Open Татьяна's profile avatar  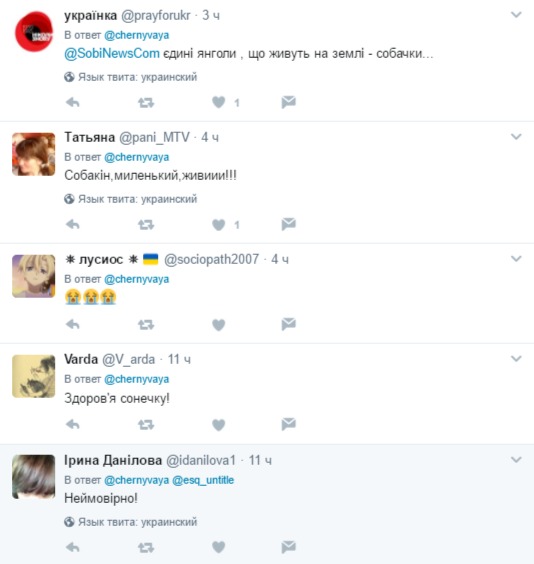pyautogui.click(x=33, y=154)
